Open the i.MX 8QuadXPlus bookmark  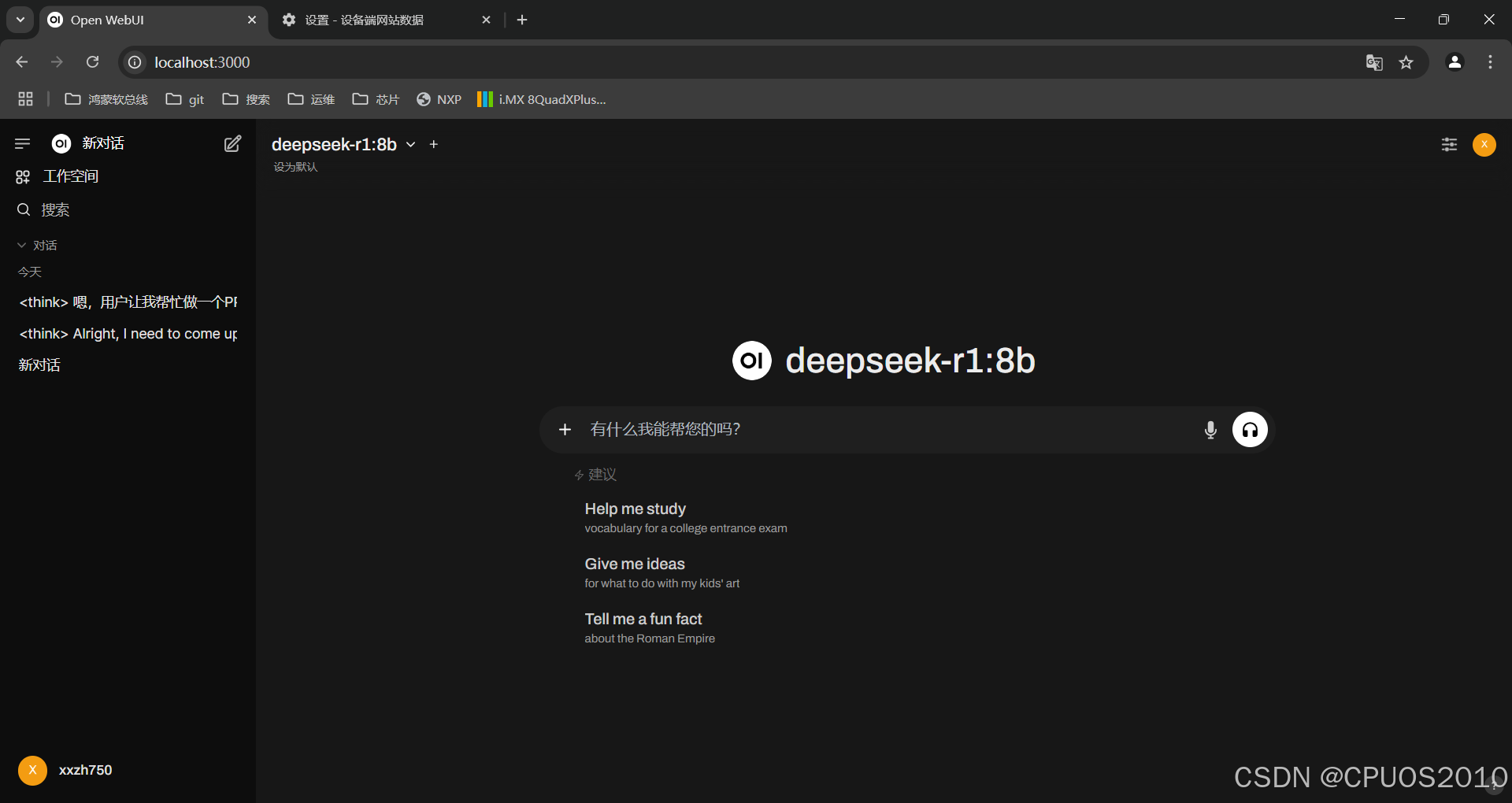[542, 99]
